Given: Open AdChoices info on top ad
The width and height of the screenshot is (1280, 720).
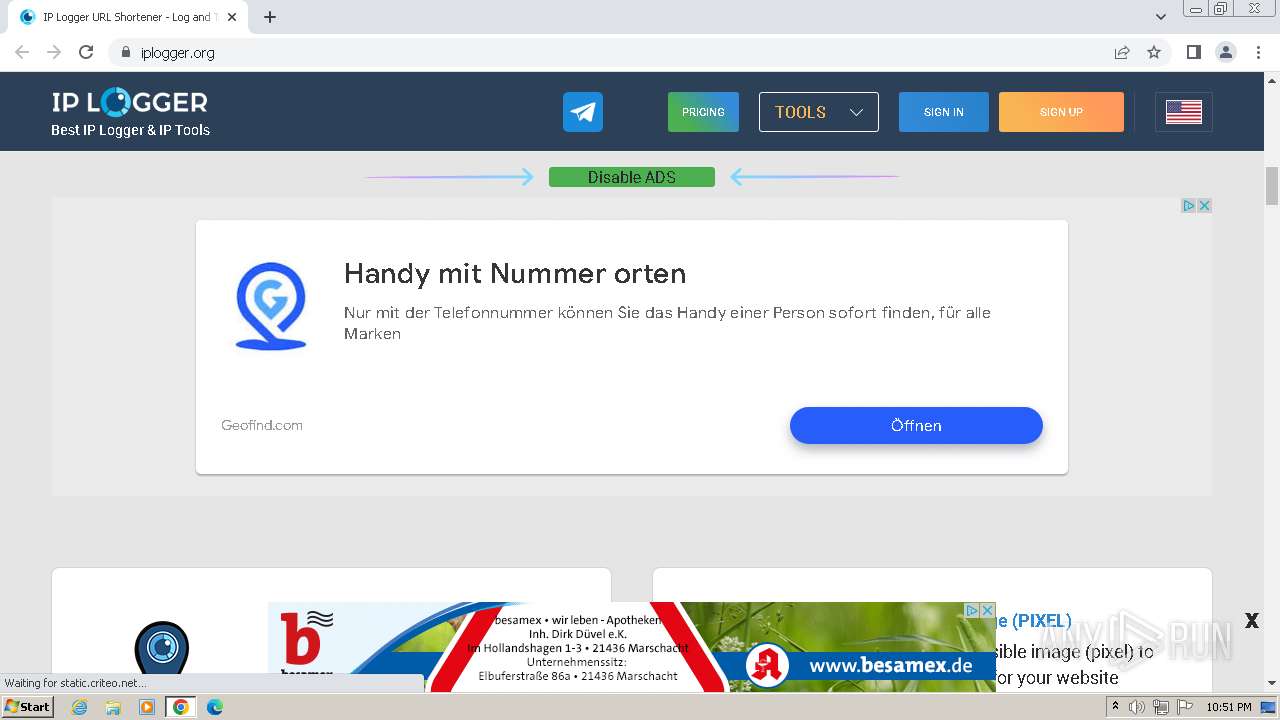Looking at the screenshot, I should 1189,205.
